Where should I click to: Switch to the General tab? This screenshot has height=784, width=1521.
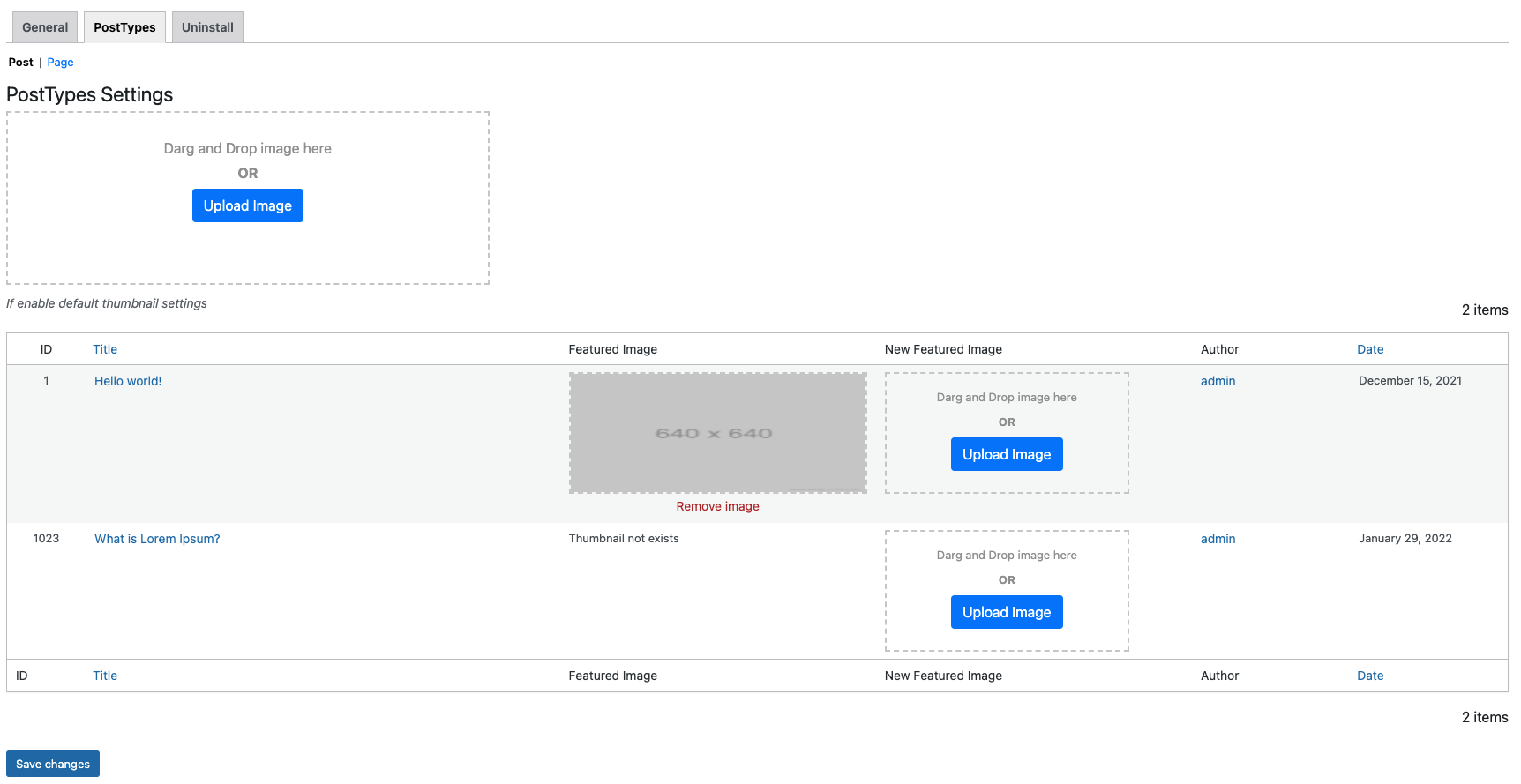[x=45, y=27]
